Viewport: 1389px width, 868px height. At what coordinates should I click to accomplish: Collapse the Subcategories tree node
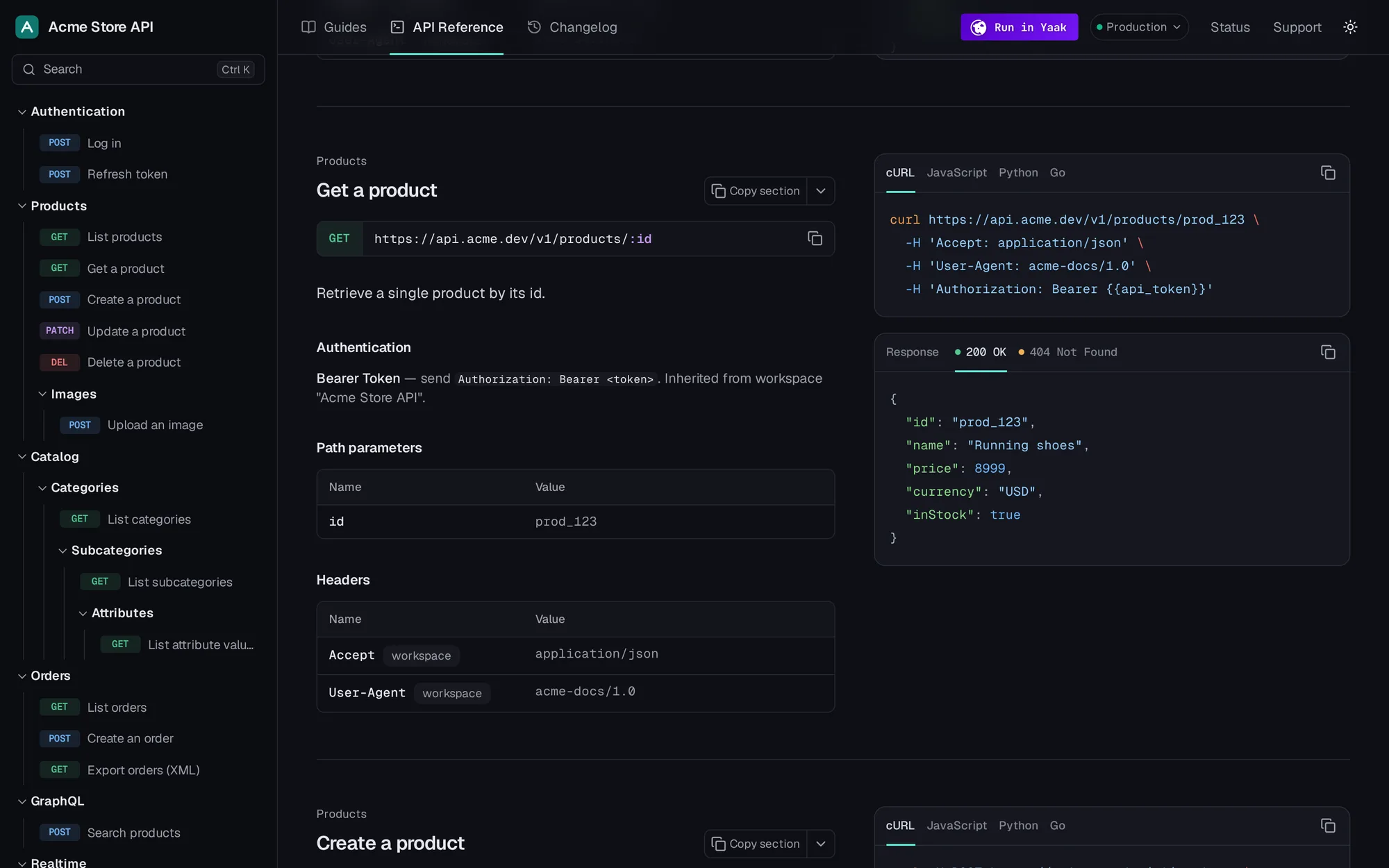click(x=63, y=551)
